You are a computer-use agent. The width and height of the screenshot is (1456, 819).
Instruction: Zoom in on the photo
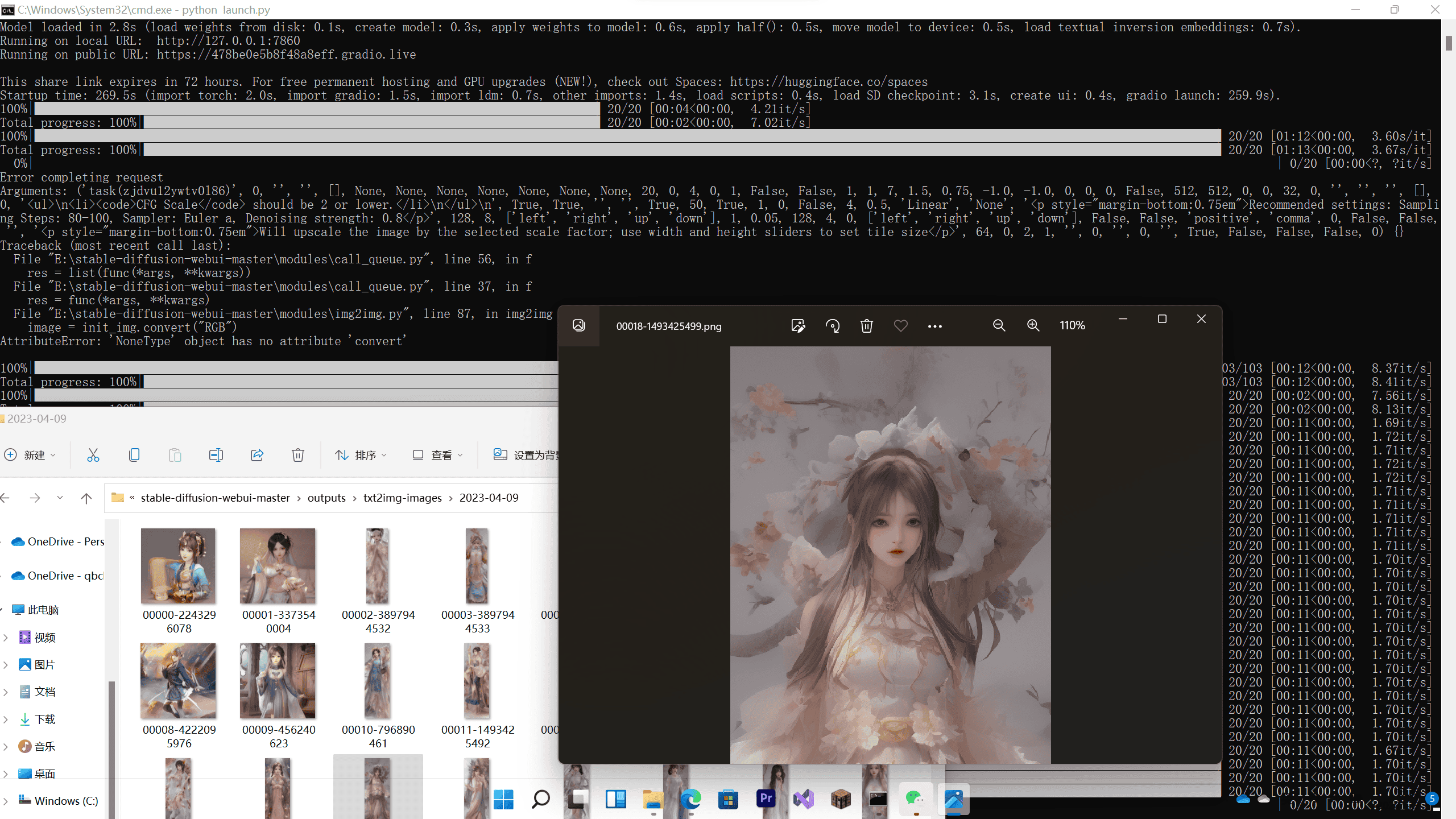(1033, 325)
